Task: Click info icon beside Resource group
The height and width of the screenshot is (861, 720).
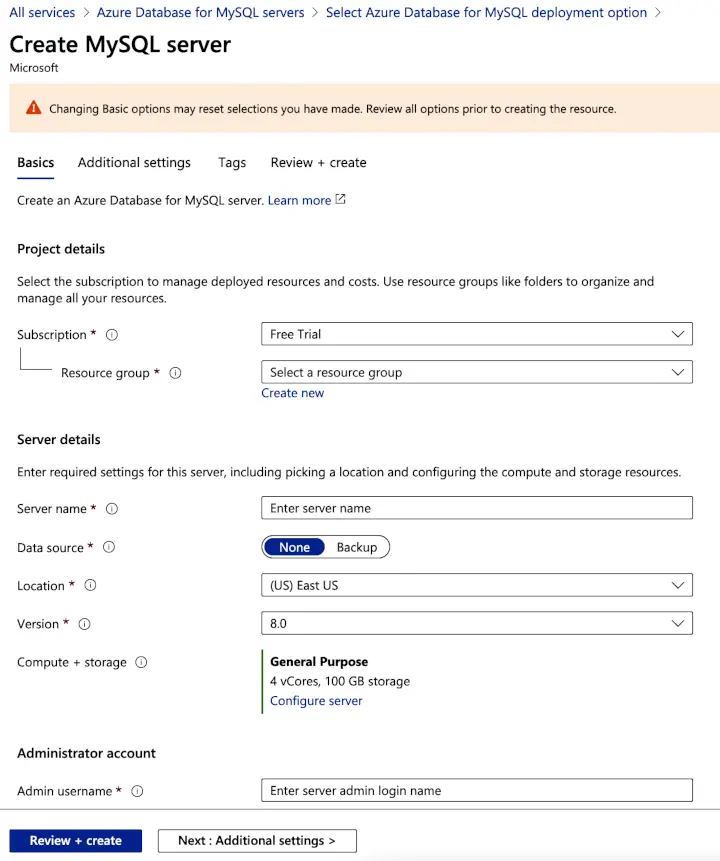Action: click(175, 373)
